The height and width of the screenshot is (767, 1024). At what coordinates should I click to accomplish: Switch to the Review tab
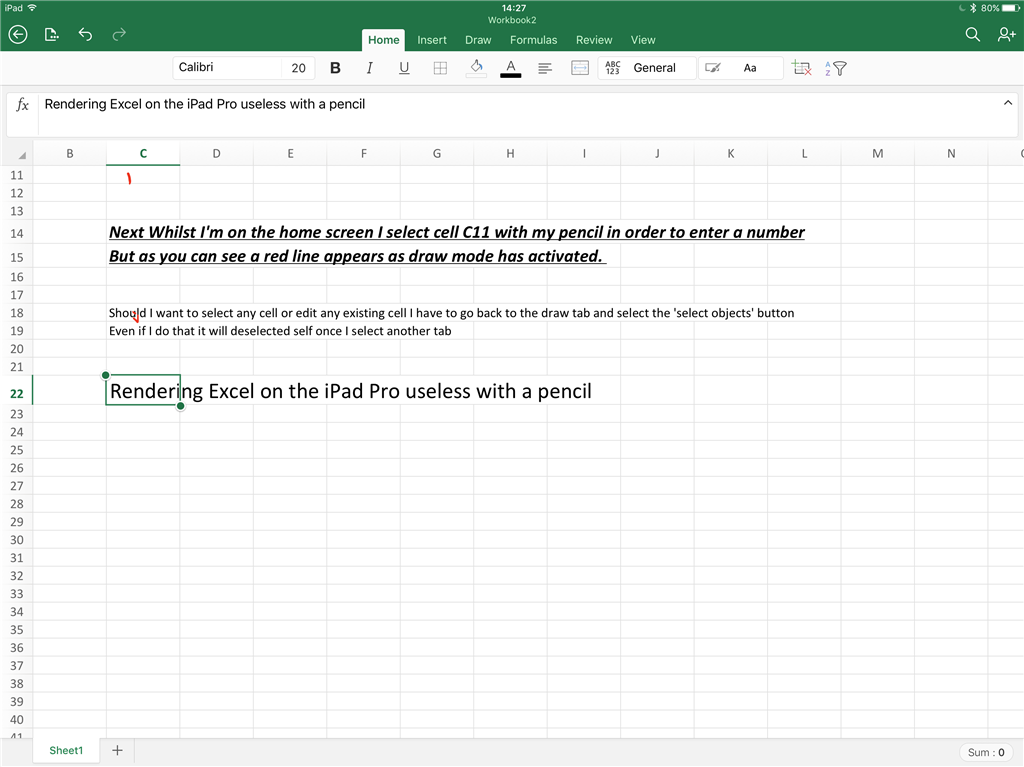pos(594,40)
